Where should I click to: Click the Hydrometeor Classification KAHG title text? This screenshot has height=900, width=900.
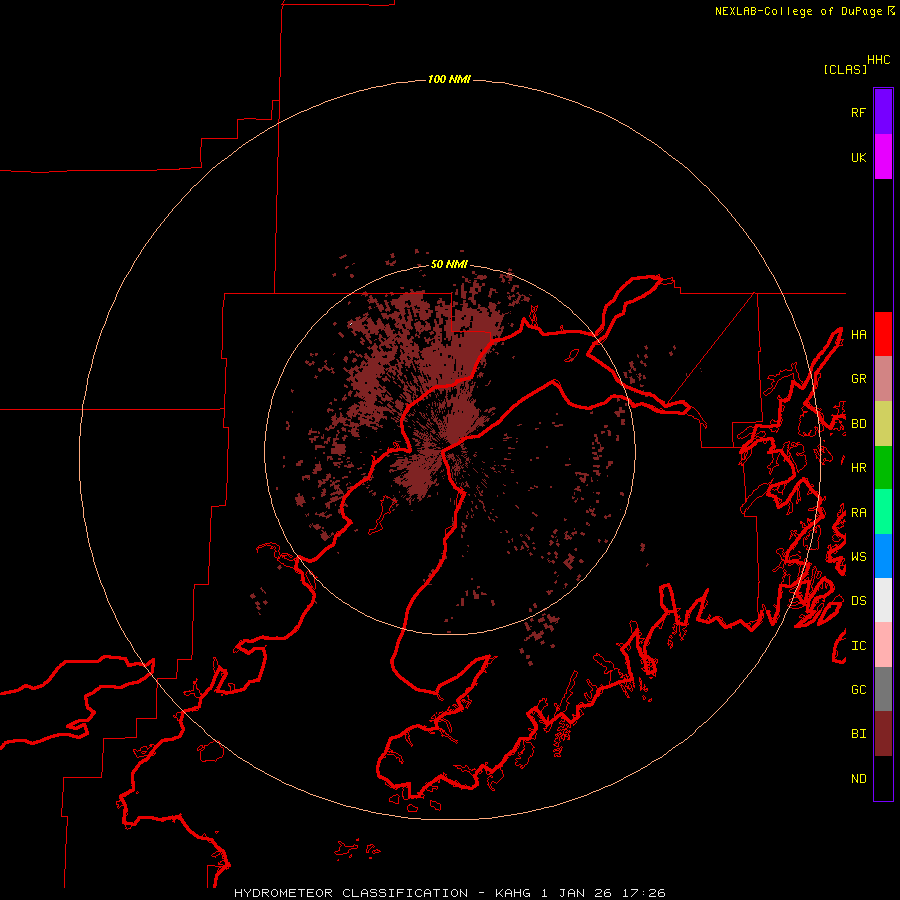pos(449,893)
